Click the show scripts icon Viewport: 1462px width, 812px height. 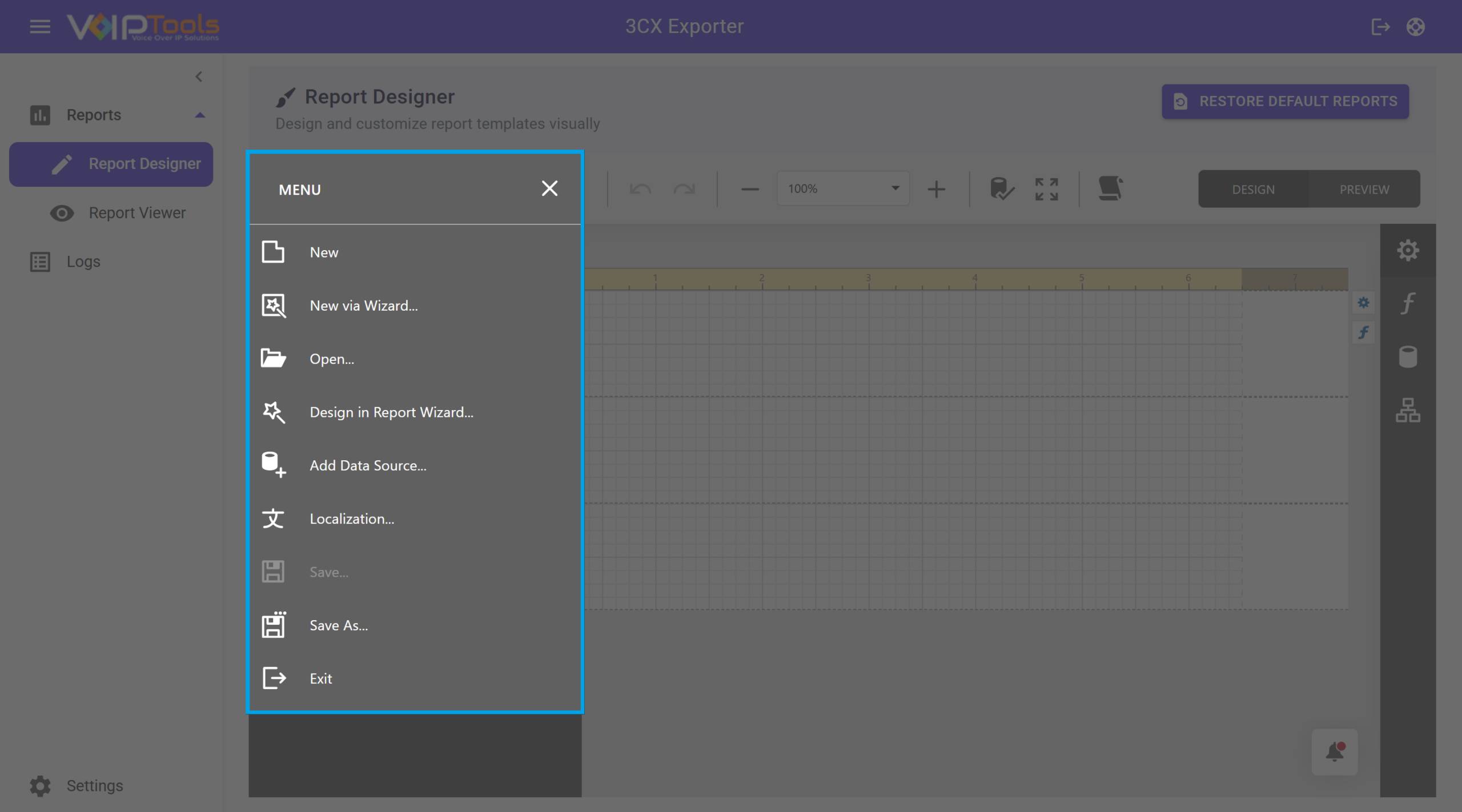point(1111,188)
